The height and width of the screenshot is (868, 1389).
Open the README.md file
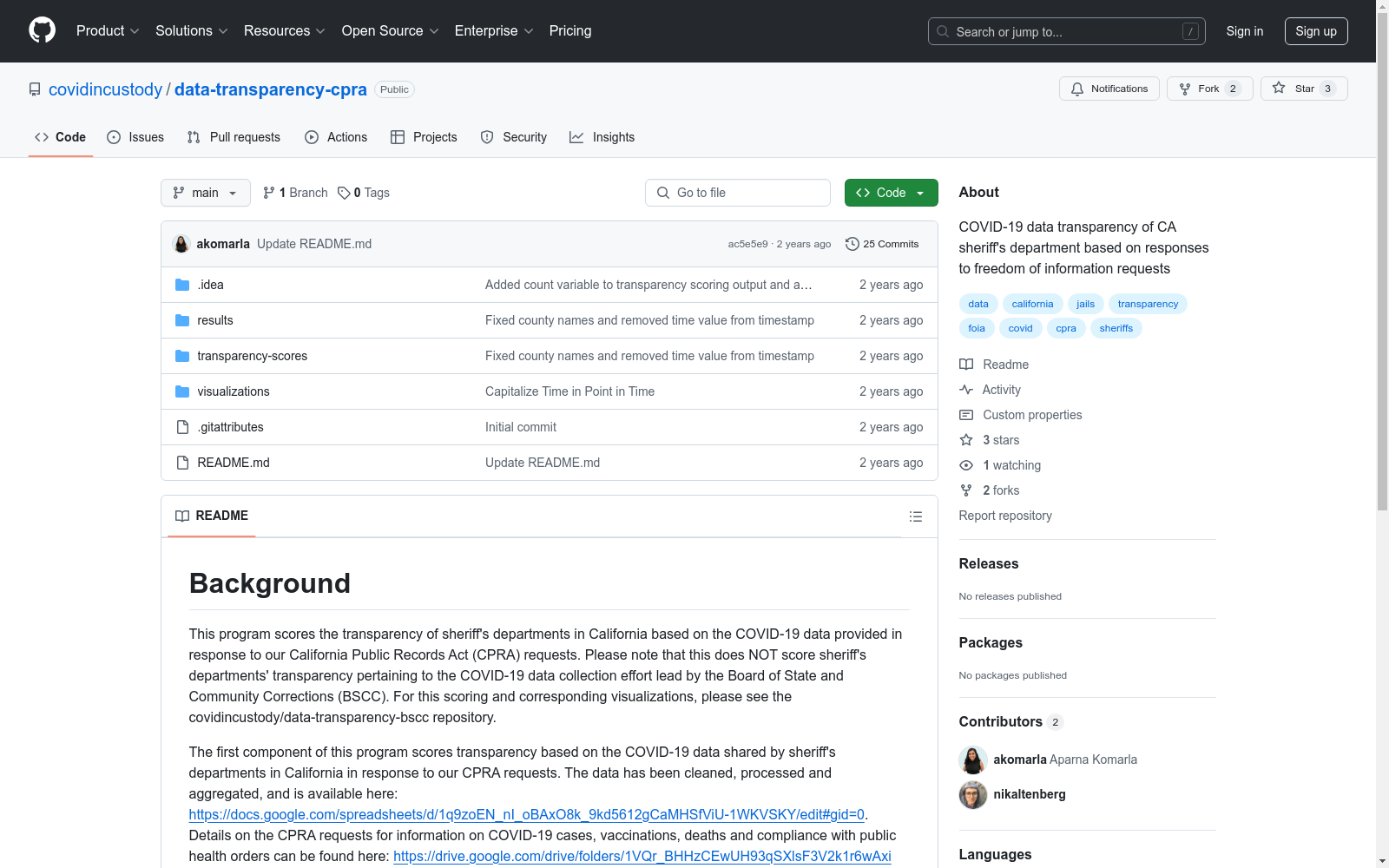pyautogui.click(x=233, y=463)
